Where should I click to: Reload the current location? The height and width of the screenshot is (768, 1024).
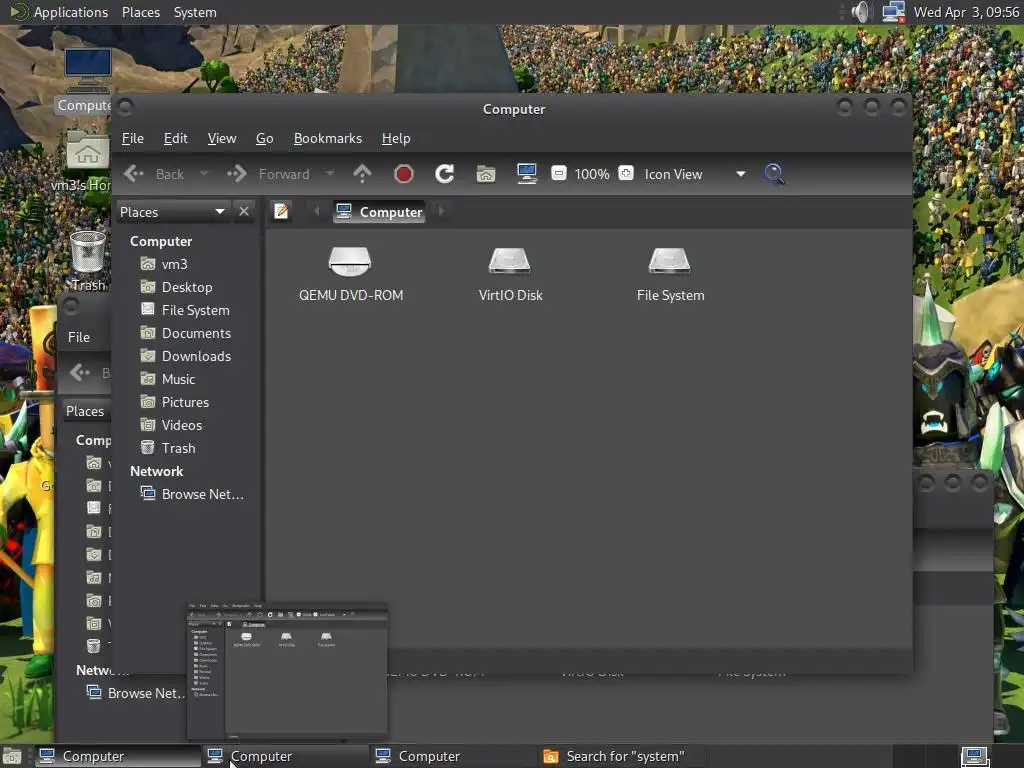tap(445, 174)
